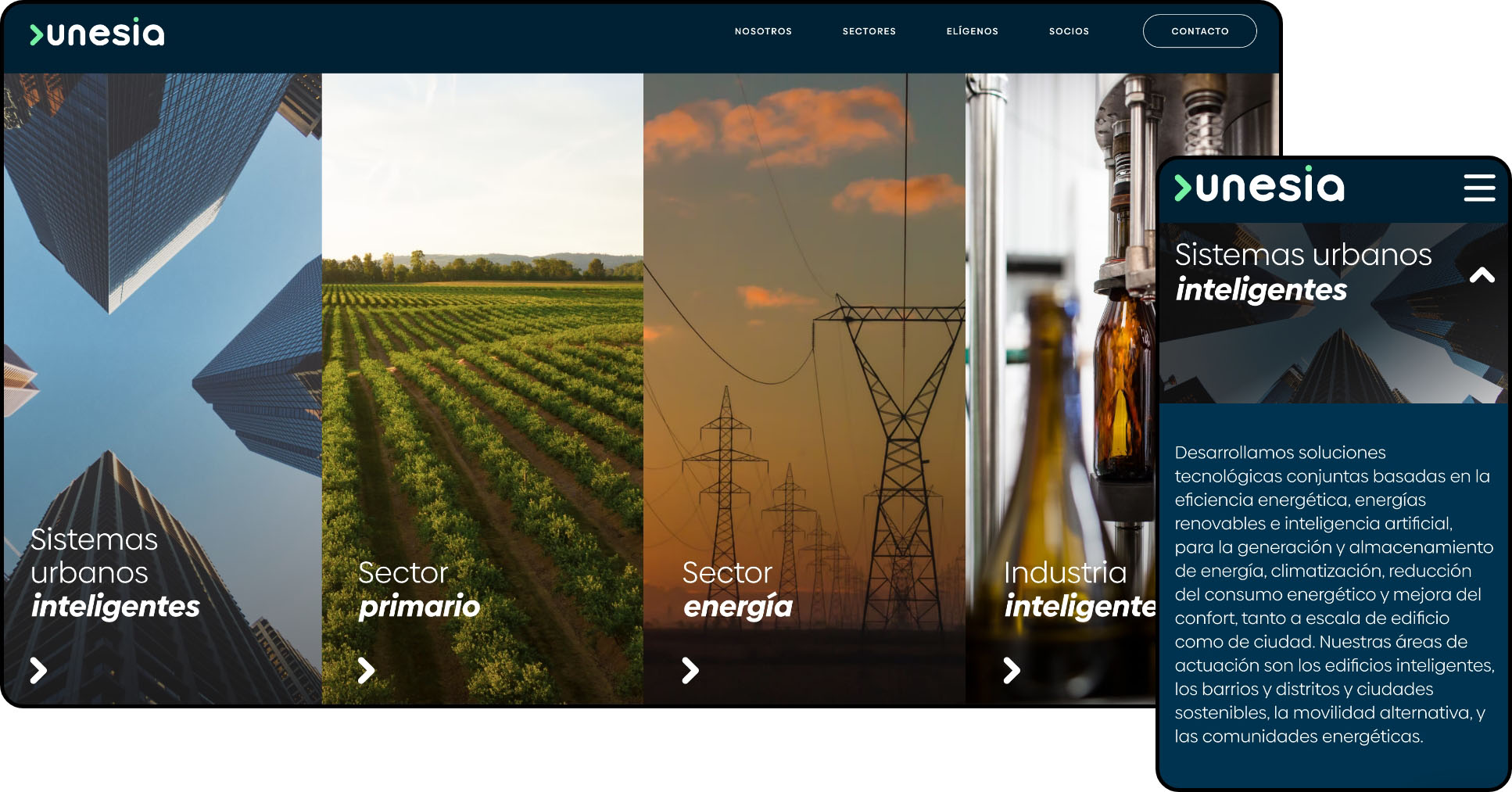
Task: Click the unesia logo in mobile header
Action: click(1259, 185)
